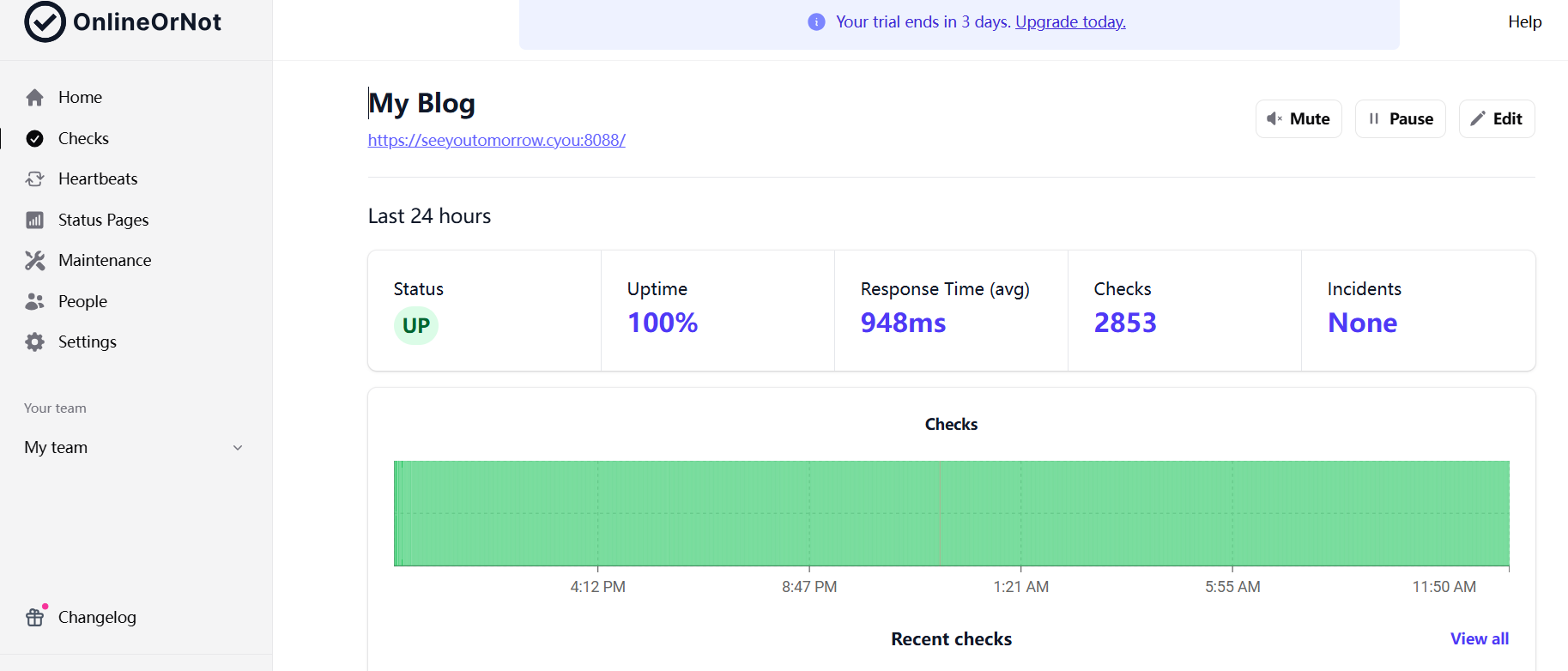Screen dimensions: 1568x671
Task: Open the seeyoutomorrow.cyou blog URL
Action: tap(496, 141)
